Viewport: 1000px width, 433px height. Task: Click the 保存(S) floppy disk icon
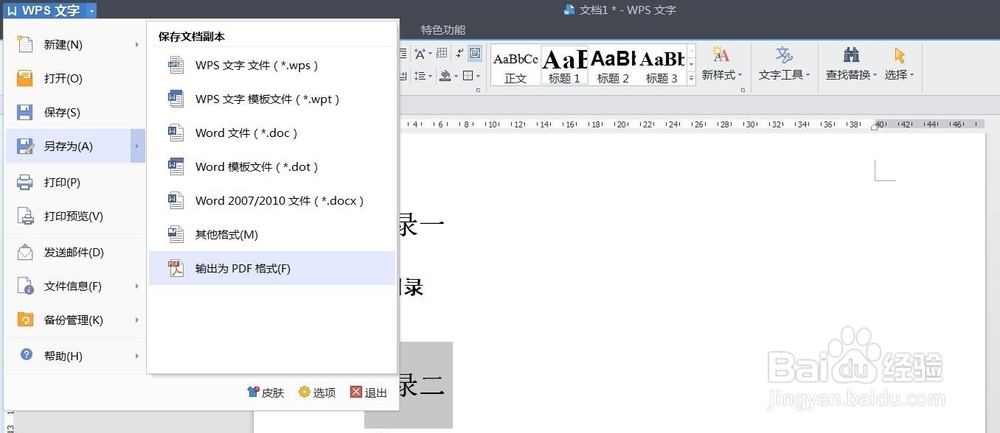pos(24,112)
